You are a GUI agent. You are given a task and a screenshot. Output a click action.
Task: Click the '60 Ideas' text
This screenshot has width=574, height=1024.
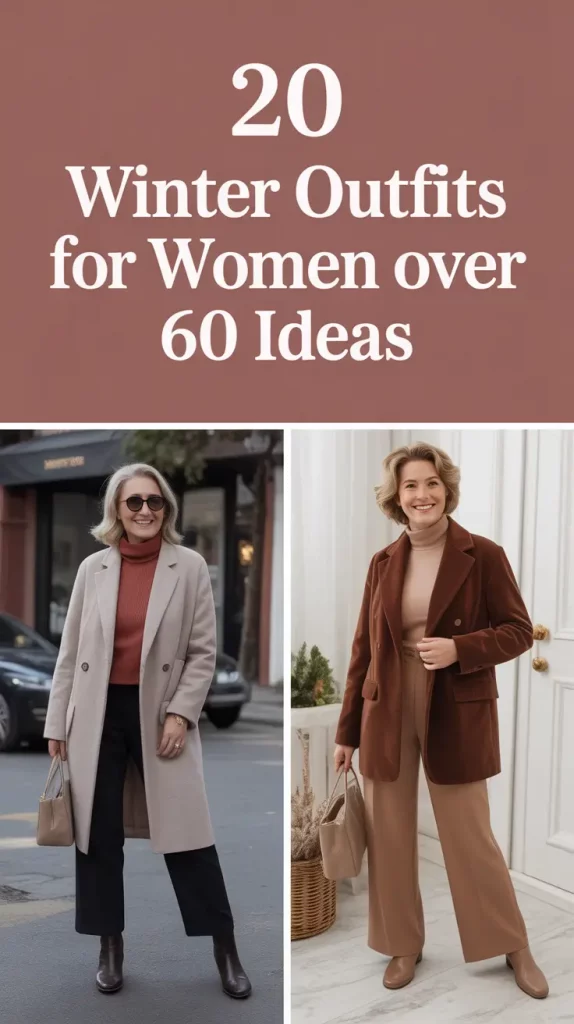tap(287, 336)
